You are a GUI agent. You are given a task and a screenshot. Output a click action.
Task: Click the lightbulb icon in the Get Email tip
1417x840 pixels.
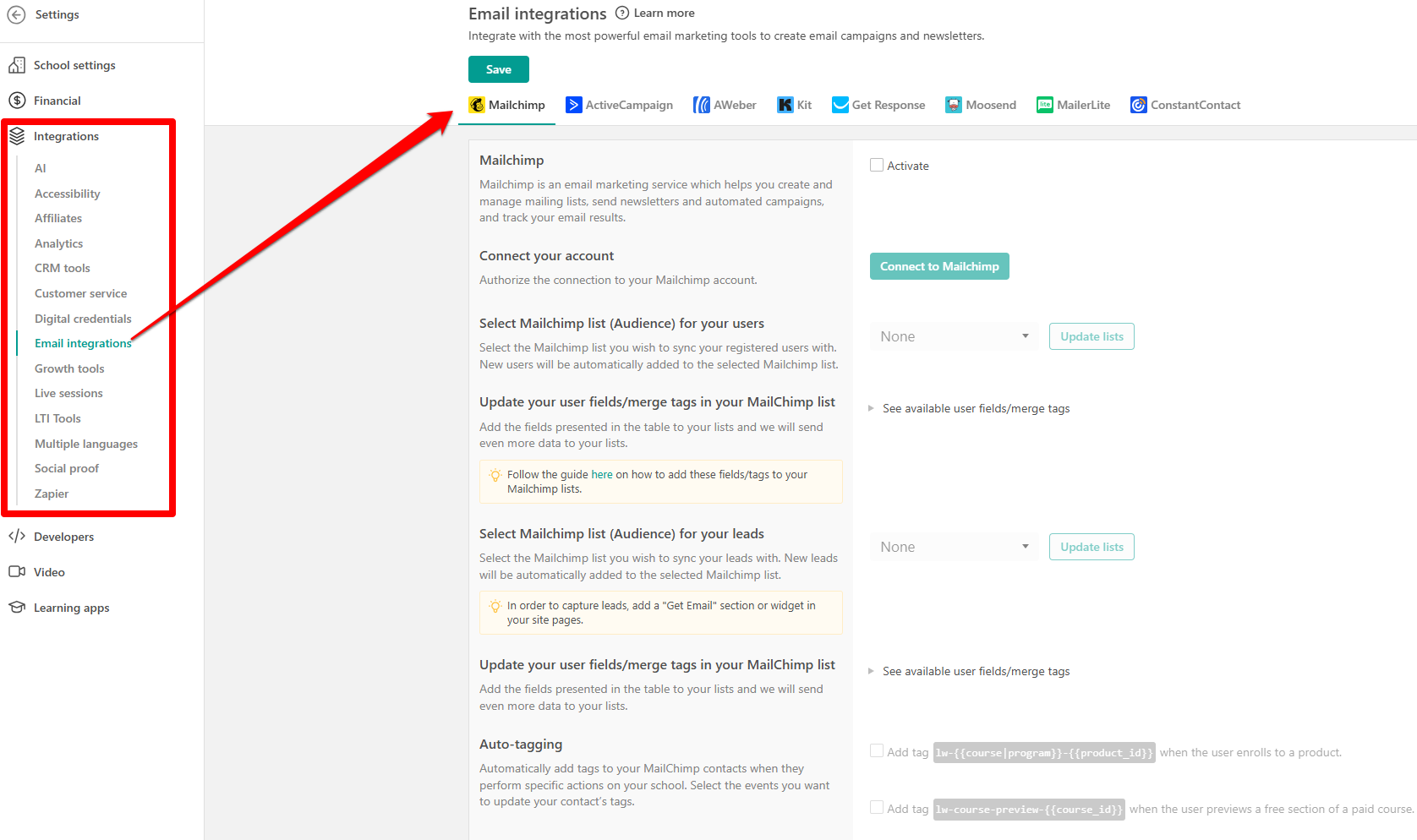pyautogui.click(x=495, y=606)
